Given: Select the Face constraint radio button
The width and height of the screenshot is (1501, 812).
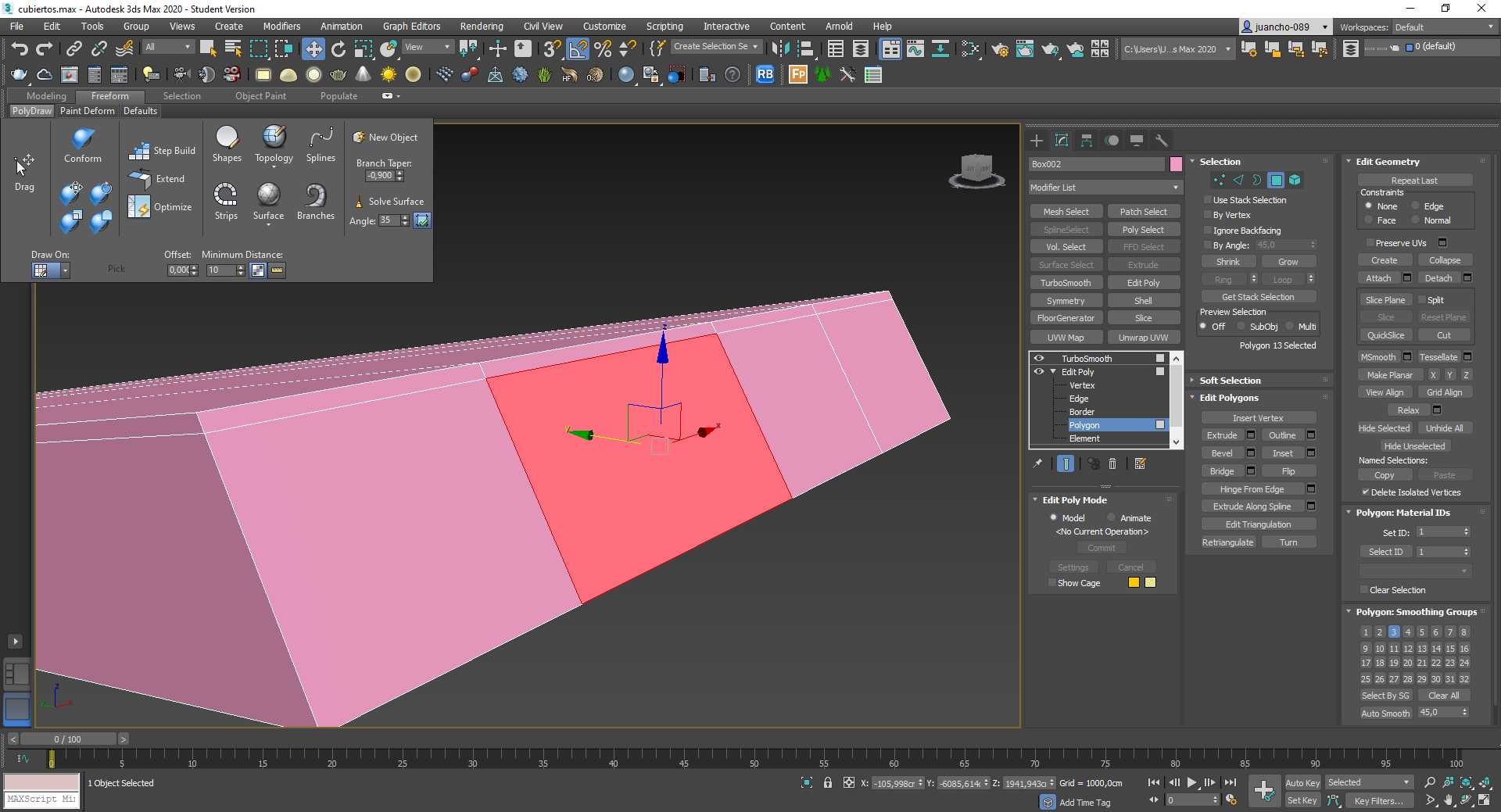Looking at the screenshot, I should (1368, 220).
